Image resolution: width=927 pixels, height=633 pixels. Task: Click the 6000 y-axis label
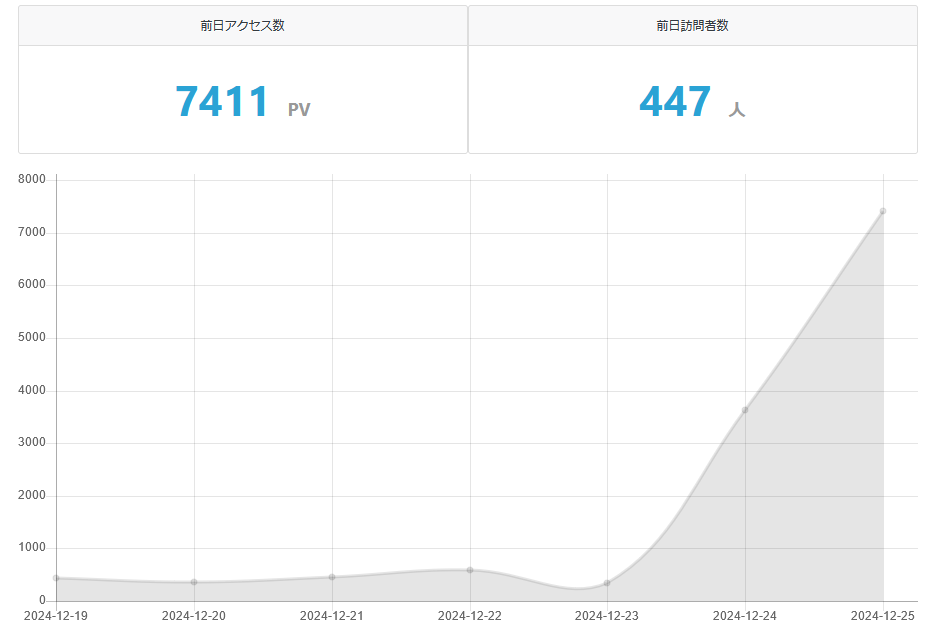tap(32, 284)
